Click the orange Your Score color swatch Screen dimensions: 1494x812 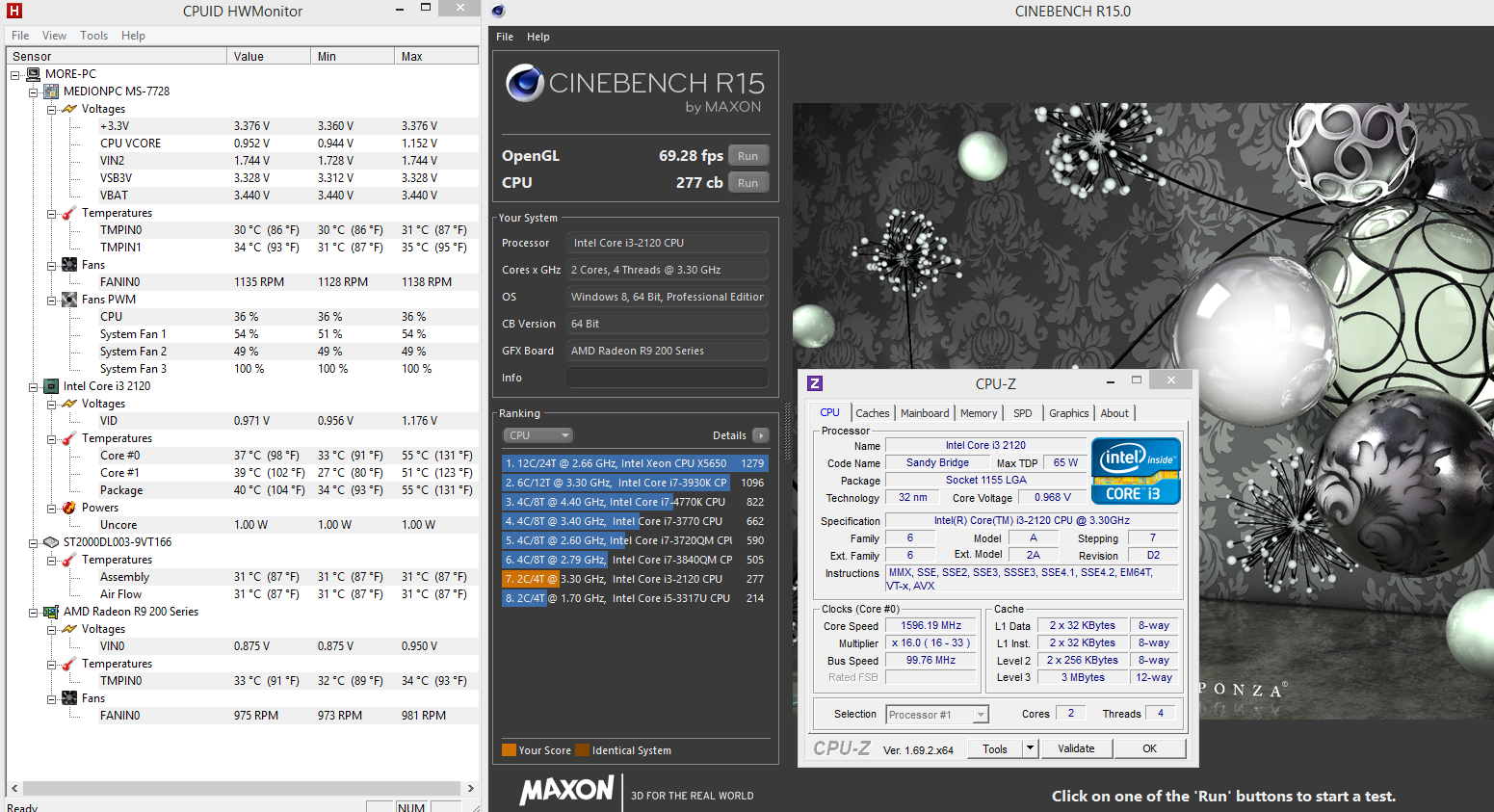[x=509, y=750]
